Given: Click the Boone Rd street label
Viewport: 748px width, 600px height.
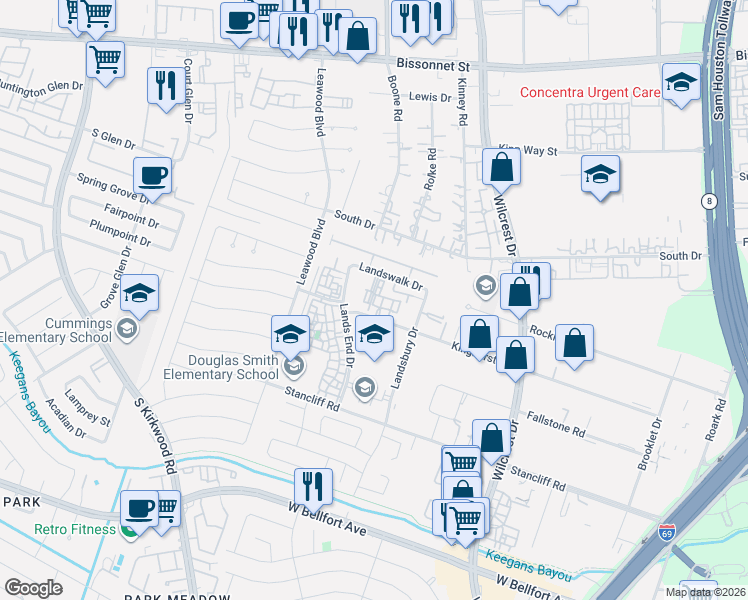Looking at the screenshot, I should [x=395, y=98].
